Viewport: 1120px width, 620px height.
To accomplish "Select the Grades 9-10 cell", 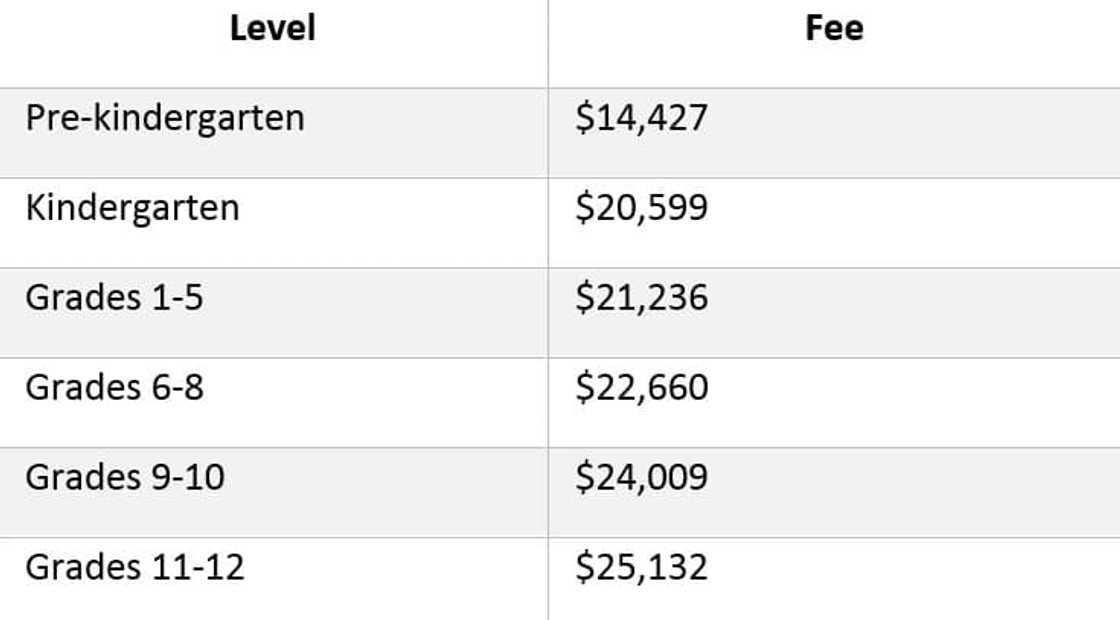I will coord(125,478).
